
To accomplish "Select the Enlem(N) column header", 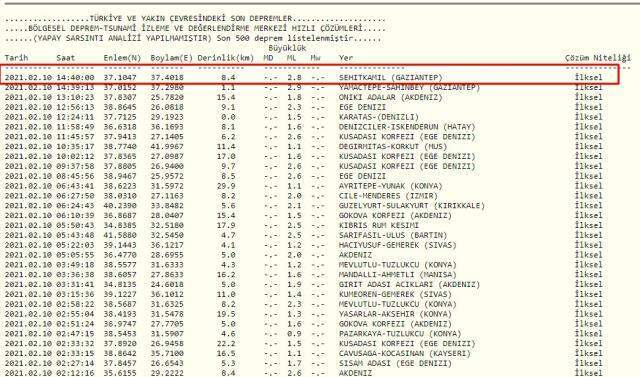I will point(122,58).
